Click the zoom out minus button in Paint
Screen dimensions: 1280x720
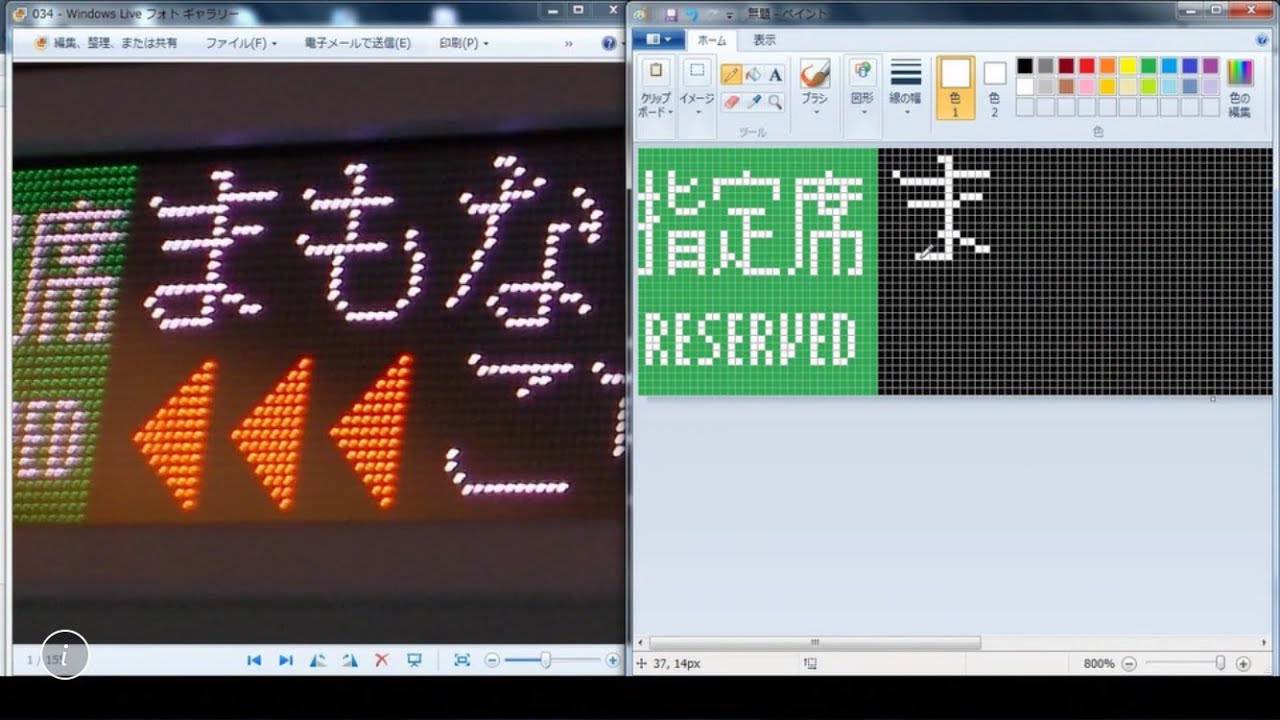tap(1129, 663)
